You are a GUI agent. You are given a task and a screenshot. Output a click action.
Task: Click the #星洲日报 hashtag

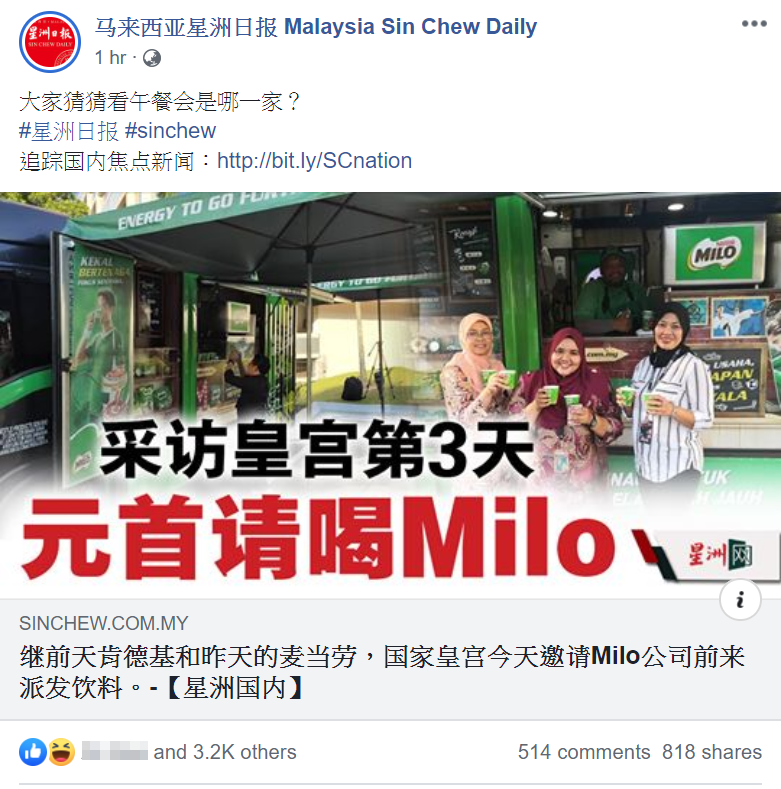(68, 131)
